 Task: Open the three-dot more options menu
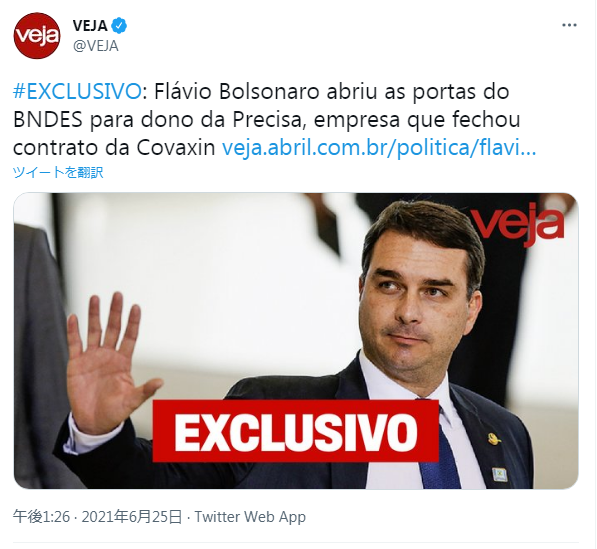(x=569, y=25)
